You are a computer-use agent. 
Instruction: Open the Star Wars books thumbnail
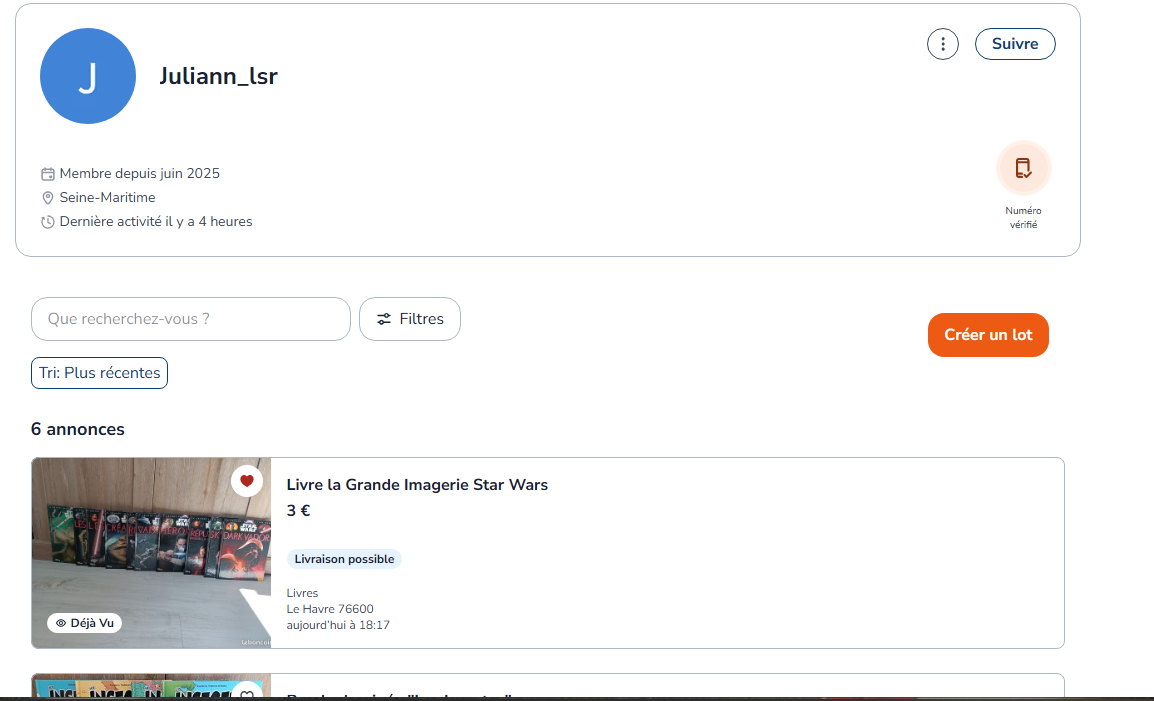(x=151, y=553)
